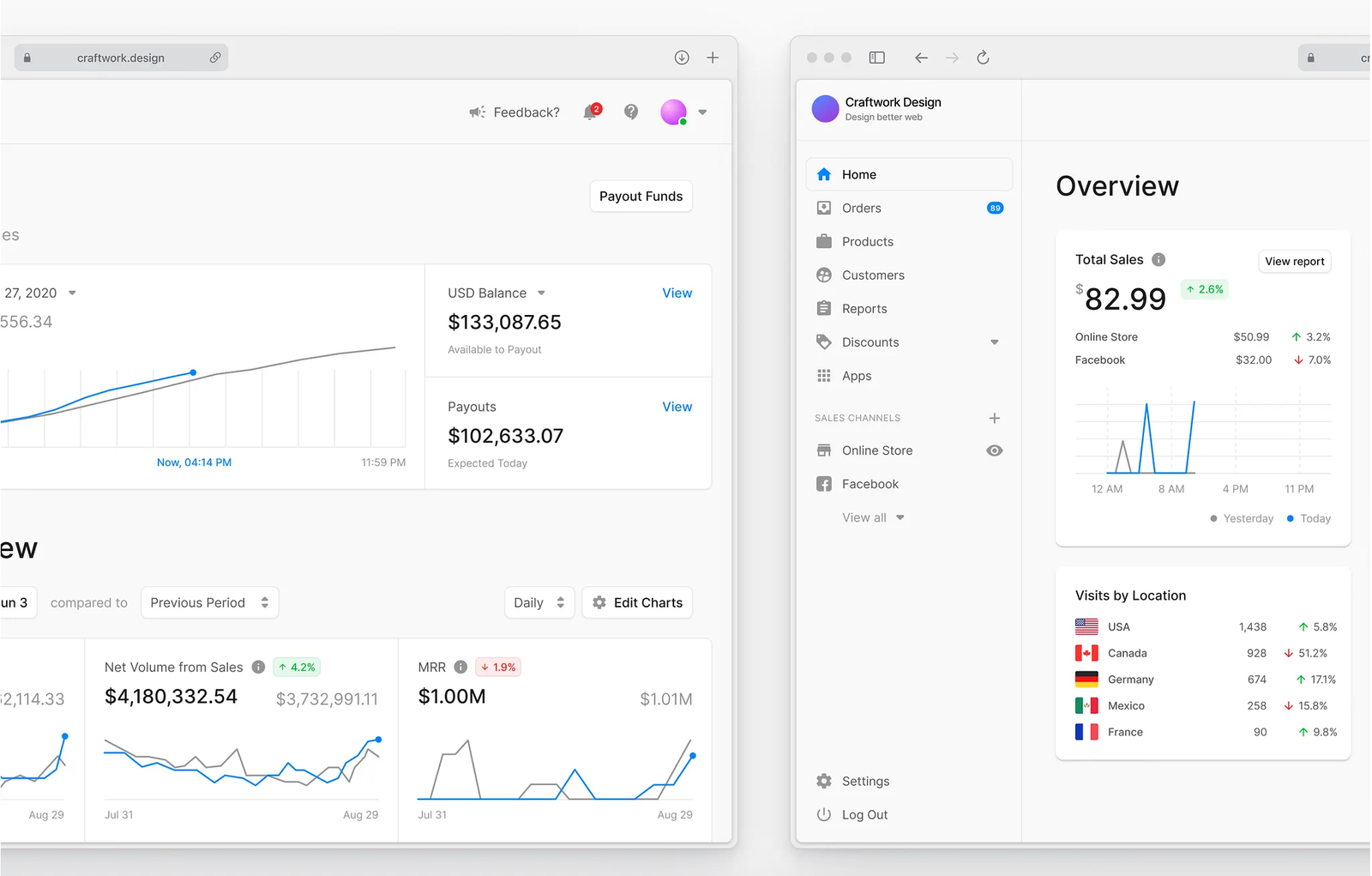
Task: Select Orders in the sidebar
Action: click(x=861, y=208)
